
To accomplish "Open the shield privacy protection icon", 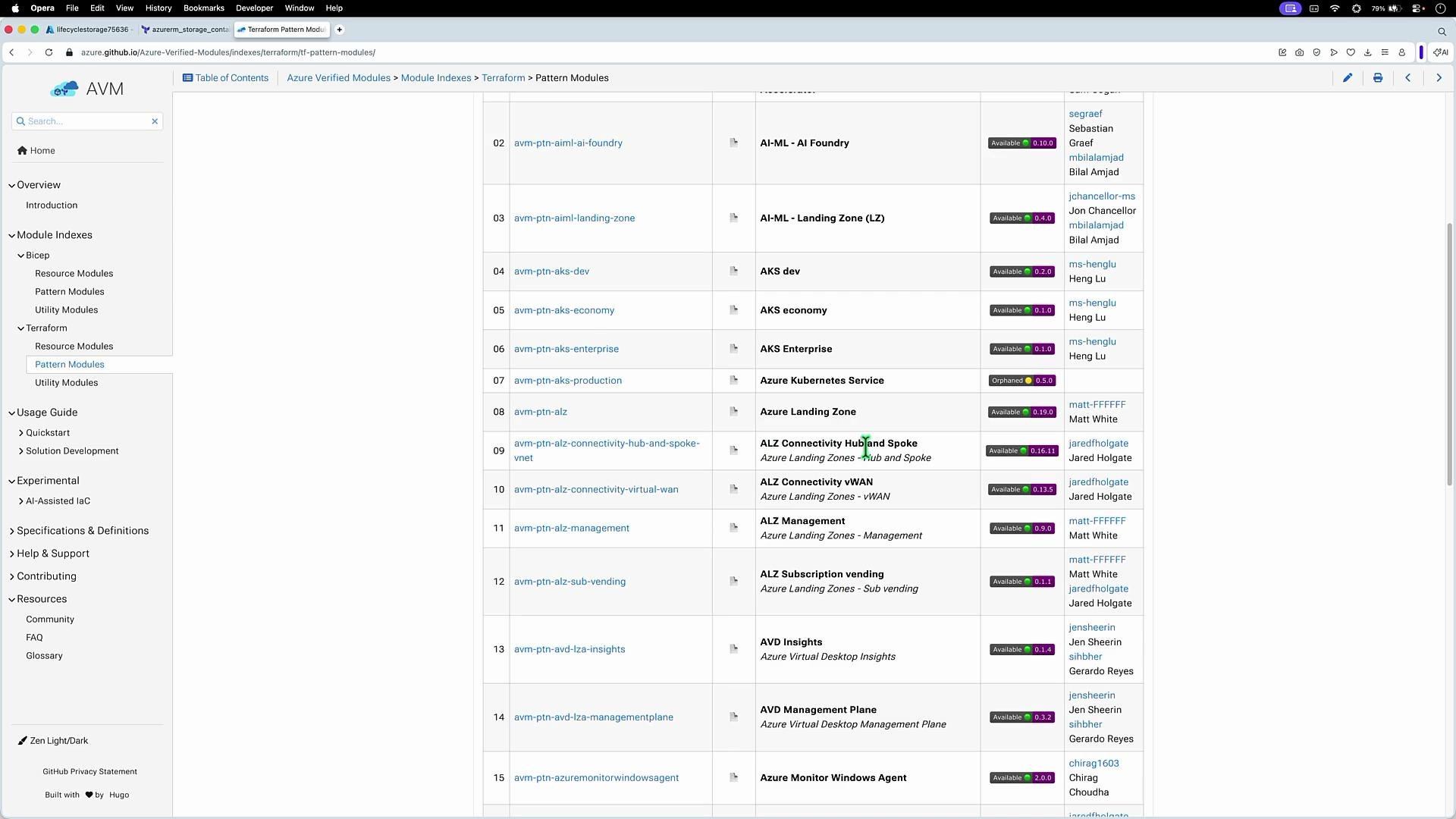I will [x=1316, y=52].
